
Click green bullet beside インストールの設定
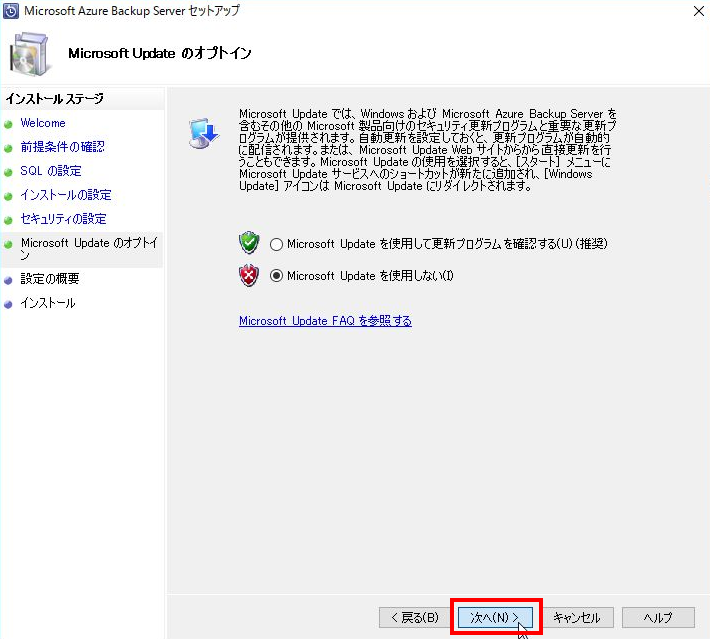8,197
